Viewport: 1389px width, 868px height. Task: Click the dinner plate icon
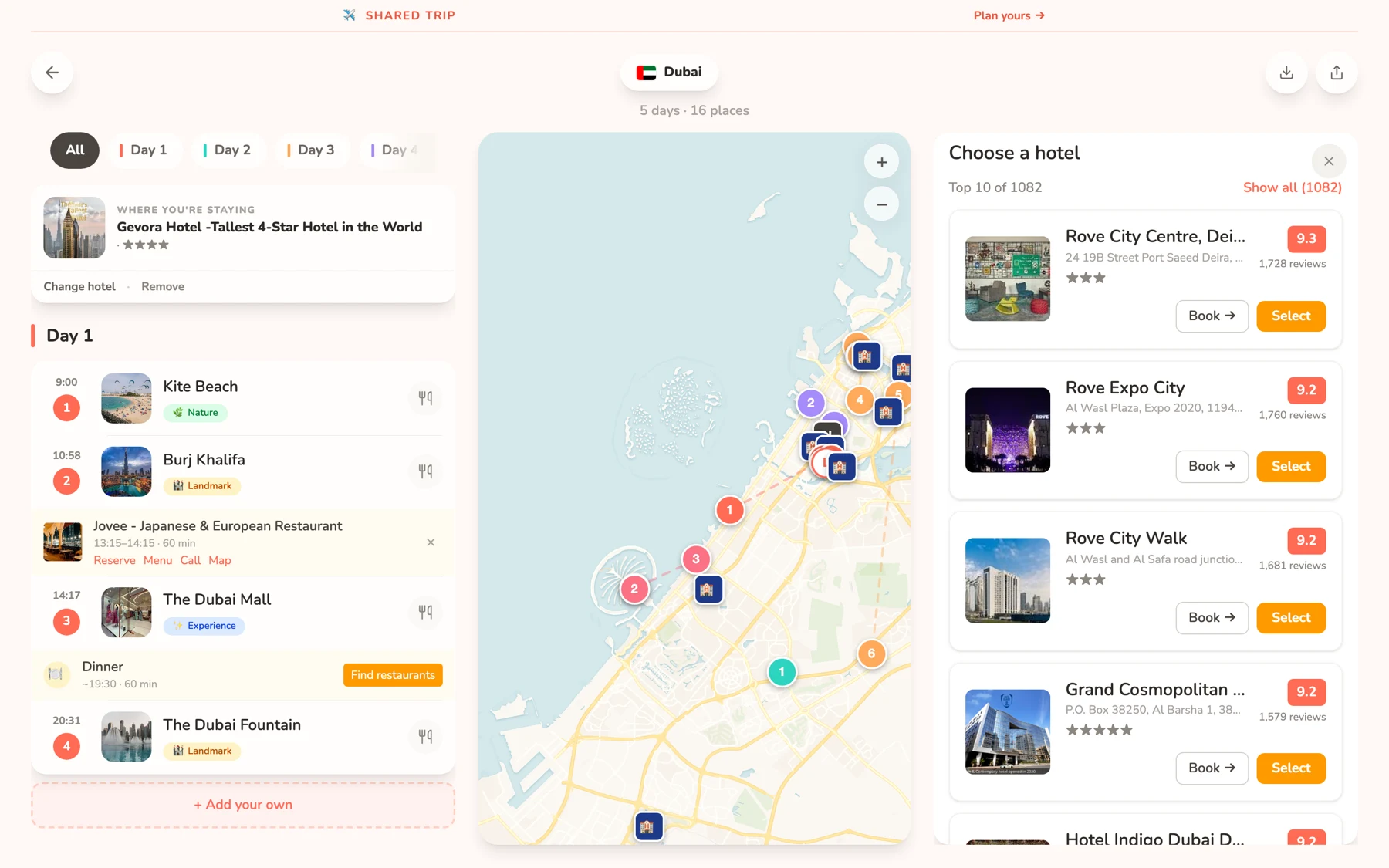(56, 674)
